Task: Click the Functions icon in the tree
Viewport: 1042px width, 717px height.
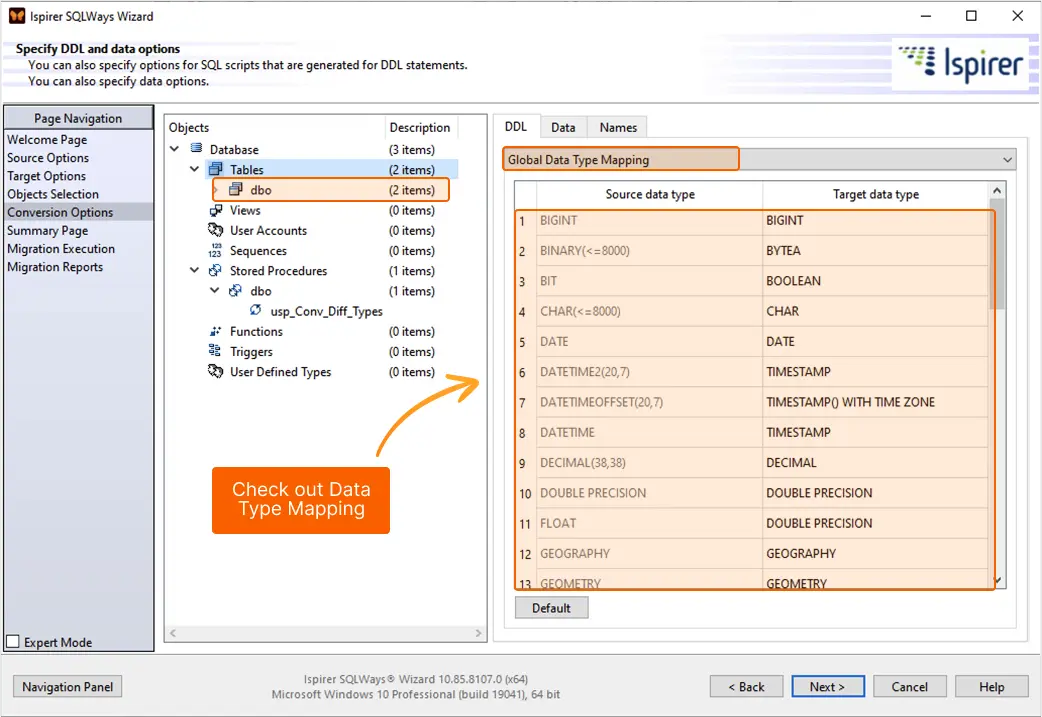Action: pyautogui.click(x=215, y=332)
